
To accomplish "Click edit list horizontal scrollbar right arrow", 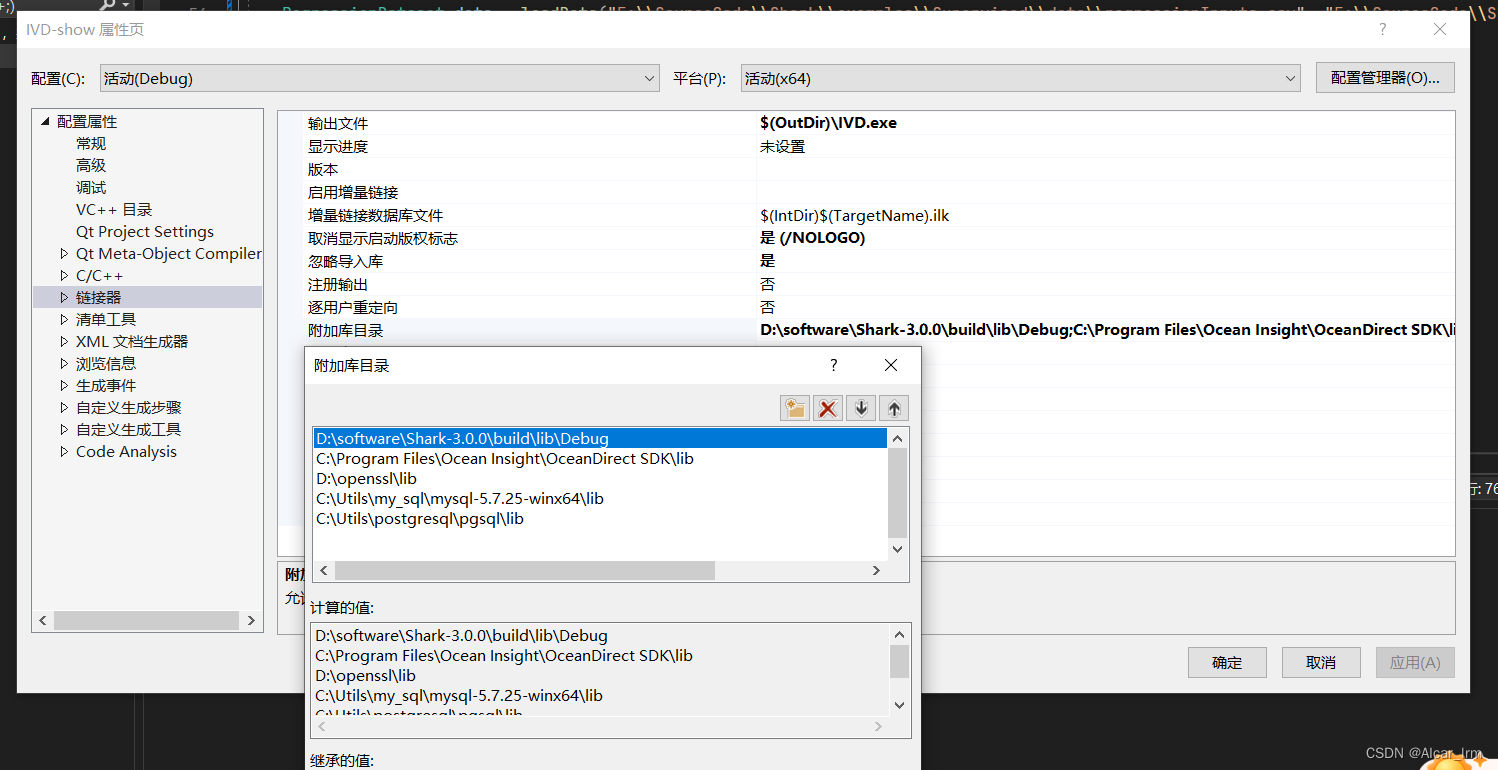I will point(876,570).
